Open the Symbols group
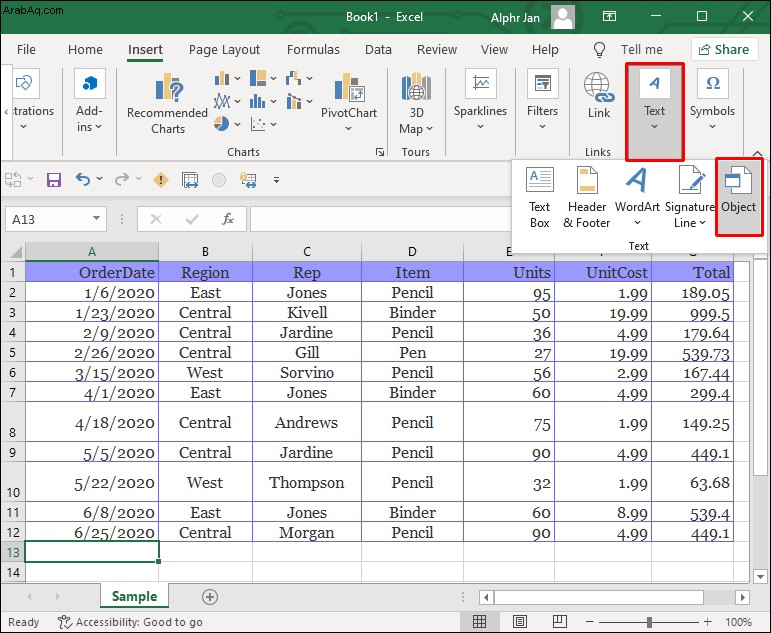This screenshot has height=633, width=771. coord(712,101)
